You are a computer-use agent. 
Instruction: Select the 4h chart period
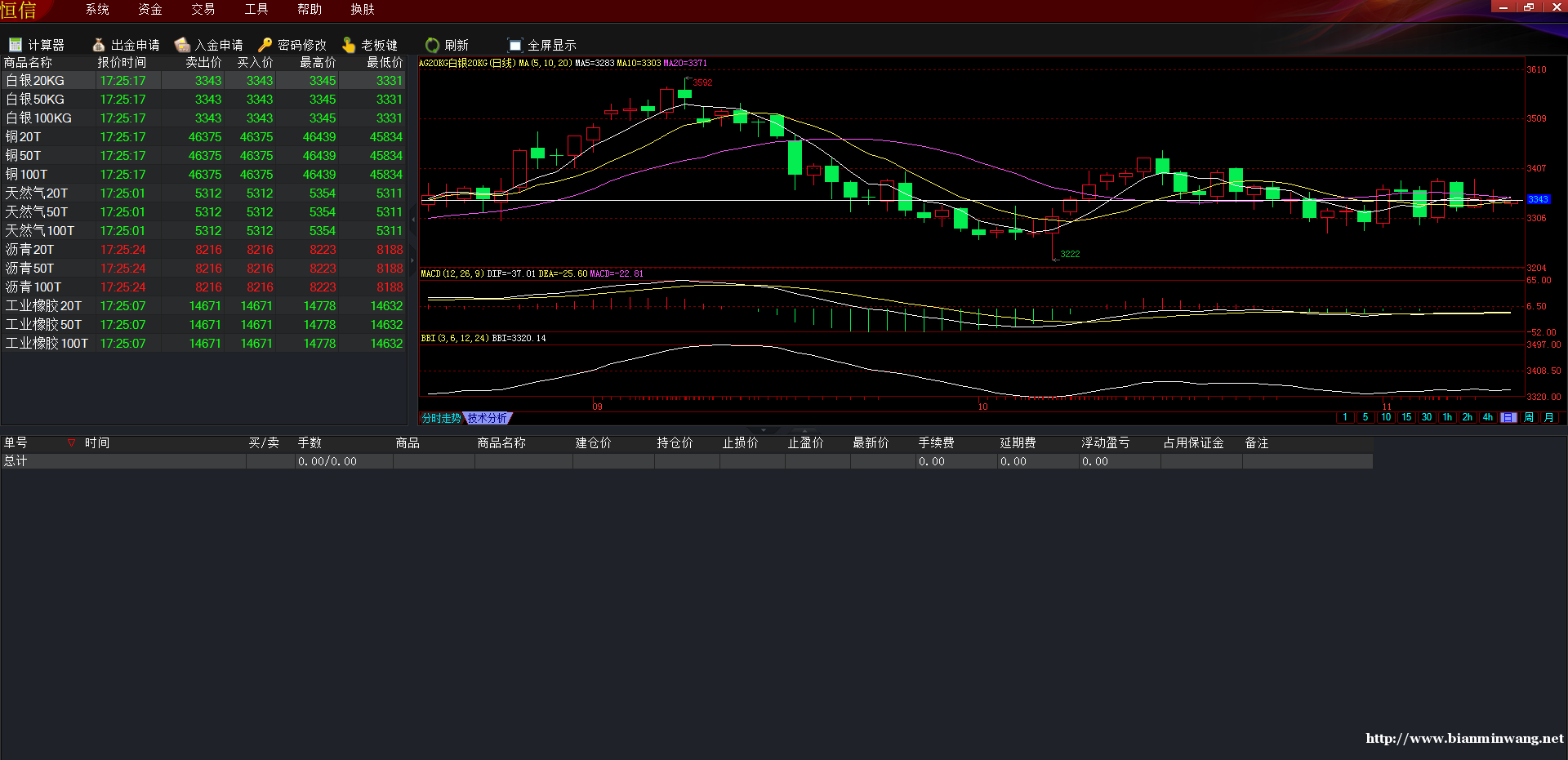(1488, 417)
